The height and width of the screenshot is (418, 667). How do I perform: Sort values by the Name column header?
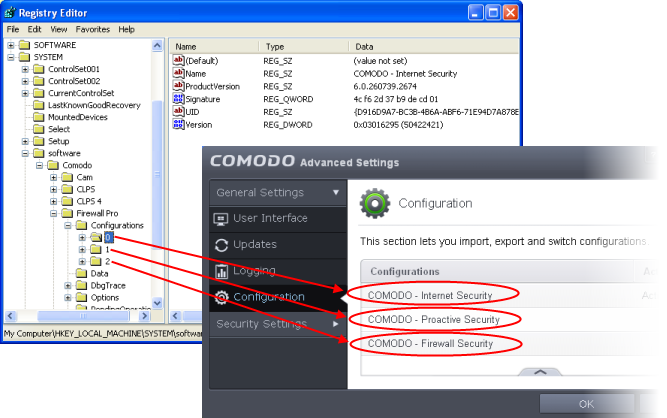(214, 46)
